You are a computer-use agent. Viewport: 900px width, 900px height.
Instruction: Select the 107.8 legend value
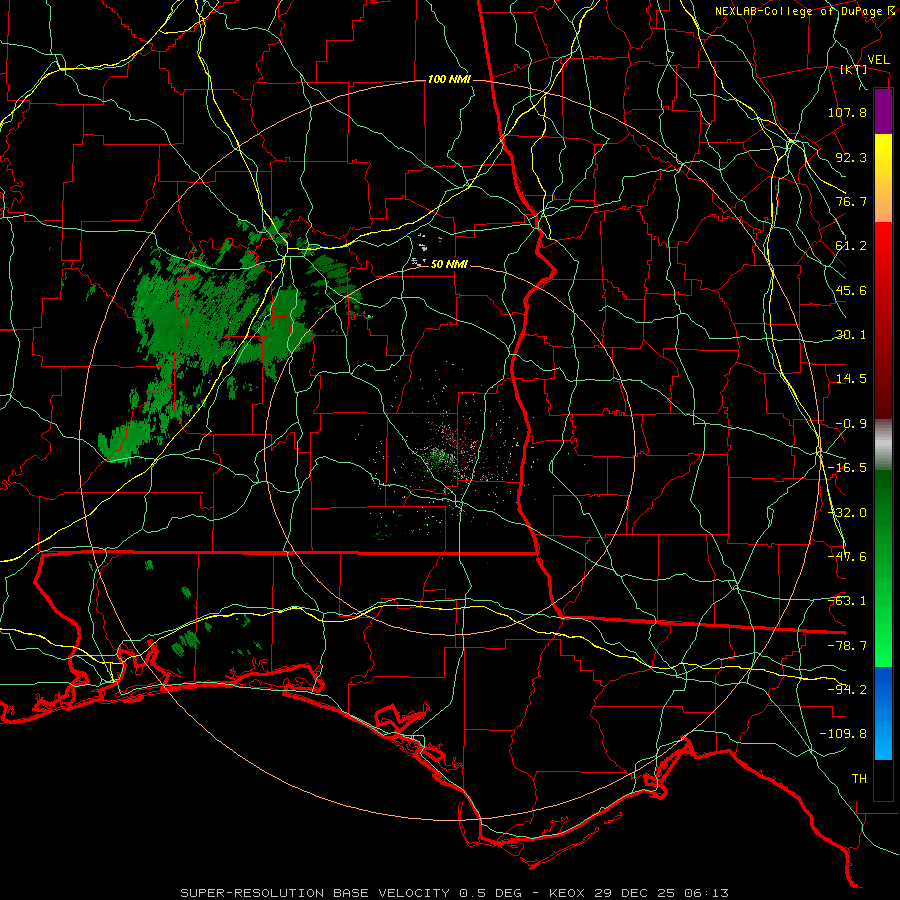pos(847,112)
